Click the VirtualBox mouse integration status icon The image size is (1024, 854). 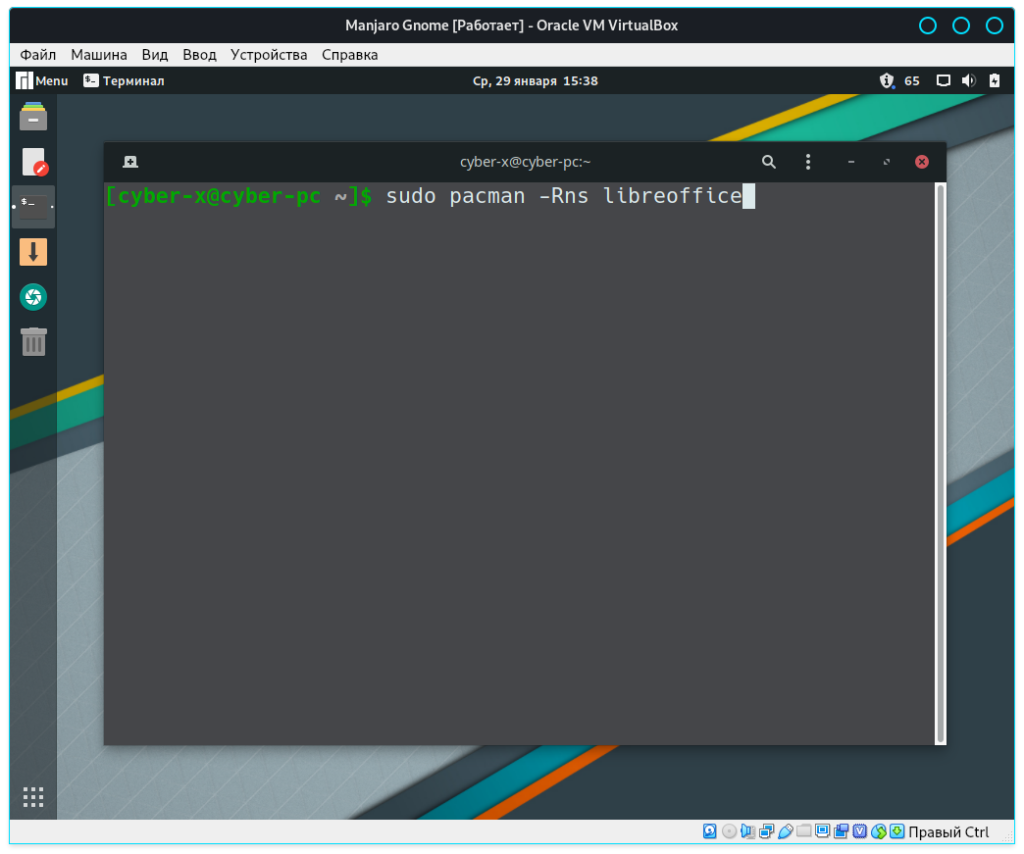[879, 831]
